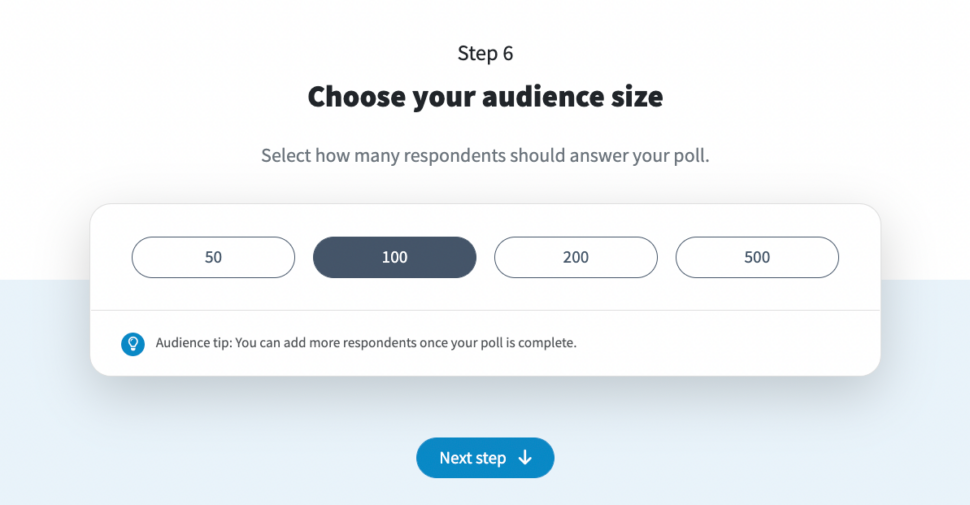This screenshot has width=970, height=505.
Task: Choose the 100 respondents audience size
Action: pyautogui.click(x=394, y=257)
